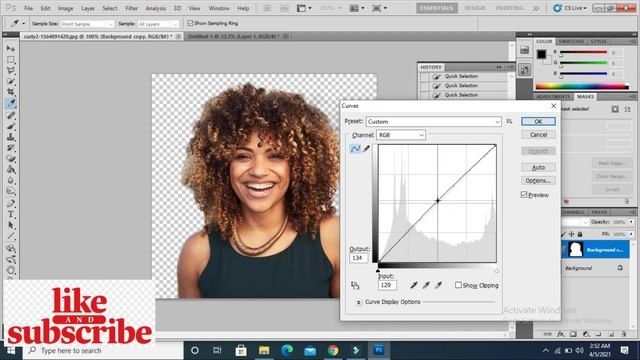The width and height of the screenshot is (640, 360).
Task: Pick the white point eyedropper in Curves
Action: coord(438,285)
